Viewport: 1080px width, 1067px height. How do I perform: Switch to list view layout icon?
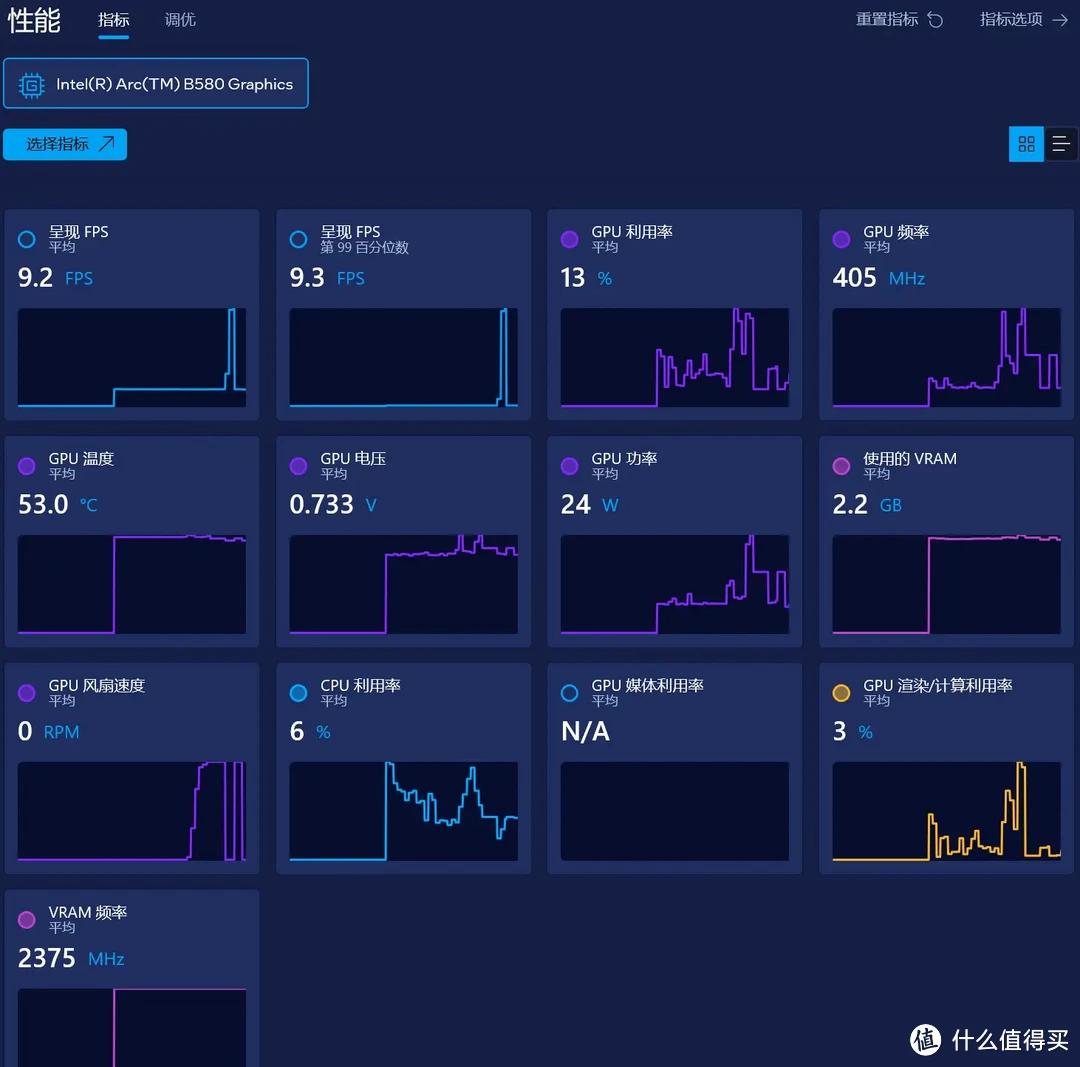pyautogui.click(x=1061, y=145)
